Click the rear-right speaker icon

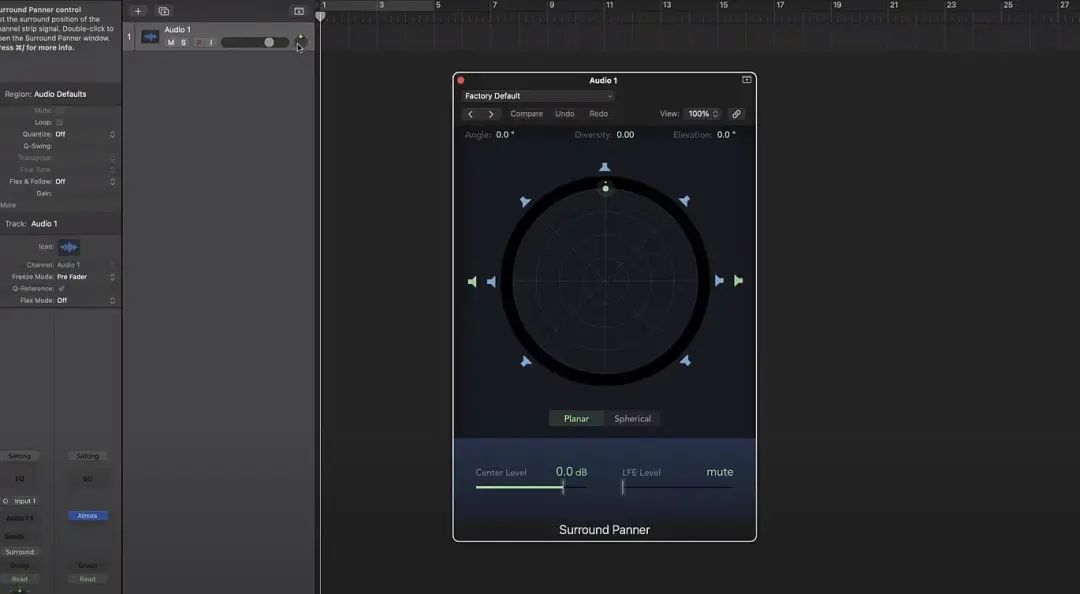685,360
